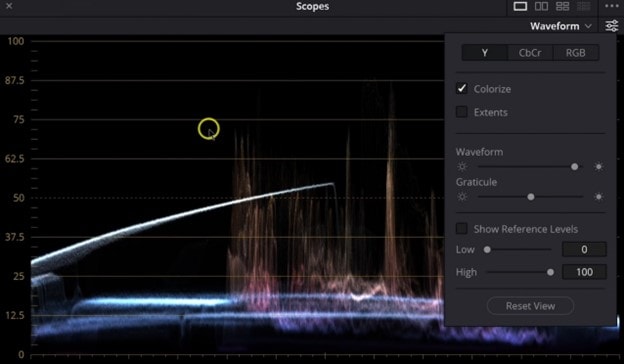Switch to single scope view layout
The height and width of the screenshot is (364, 624).
(520, 6)
